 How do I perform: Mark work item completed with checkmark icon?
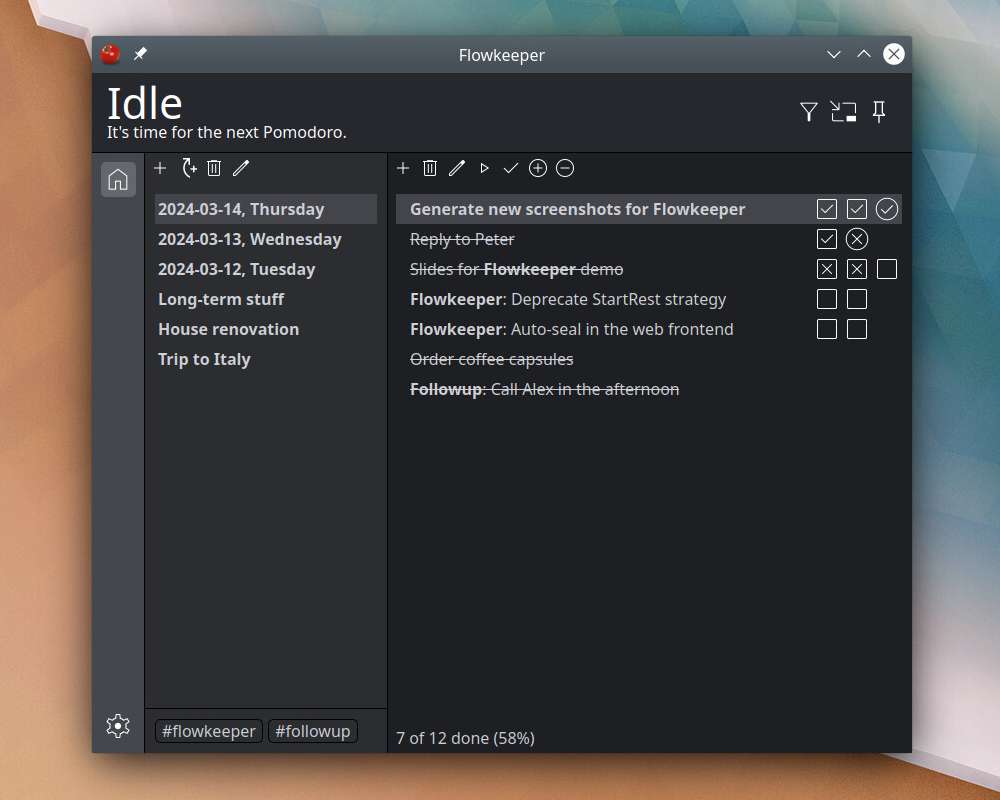click(x=511, y=168)
